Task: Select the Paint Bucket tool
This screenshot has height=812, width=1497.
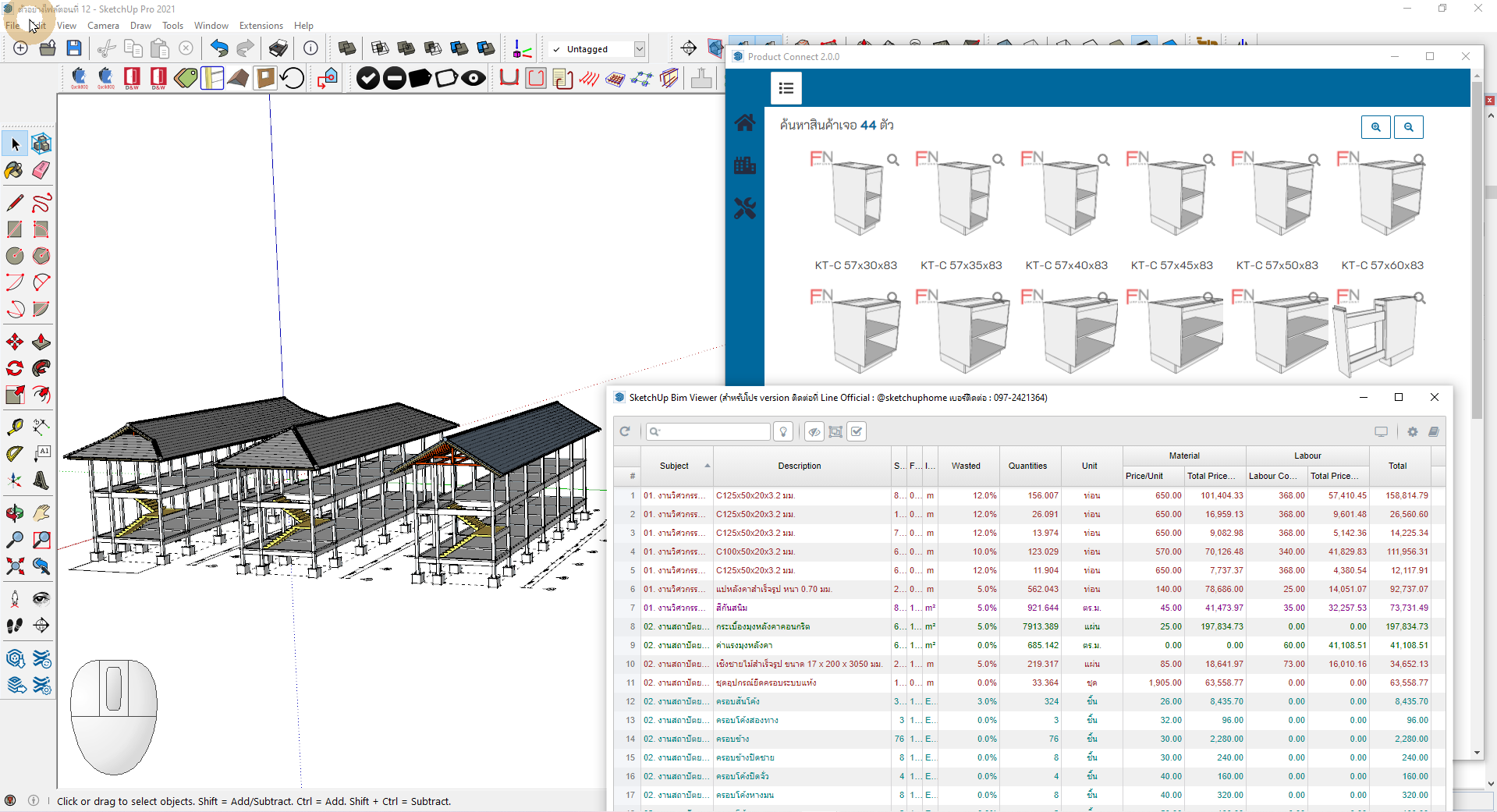Action: point(14,170)
